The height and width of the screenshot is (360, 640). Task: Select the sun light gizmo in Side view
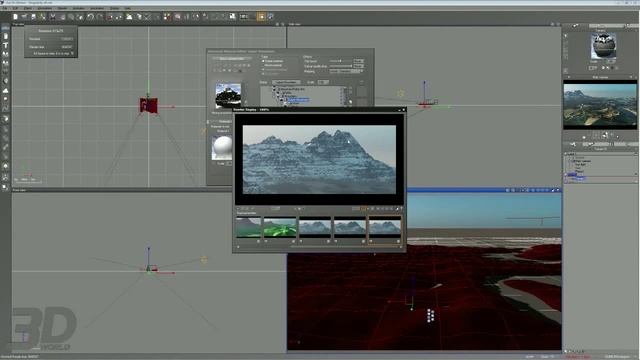400,93
